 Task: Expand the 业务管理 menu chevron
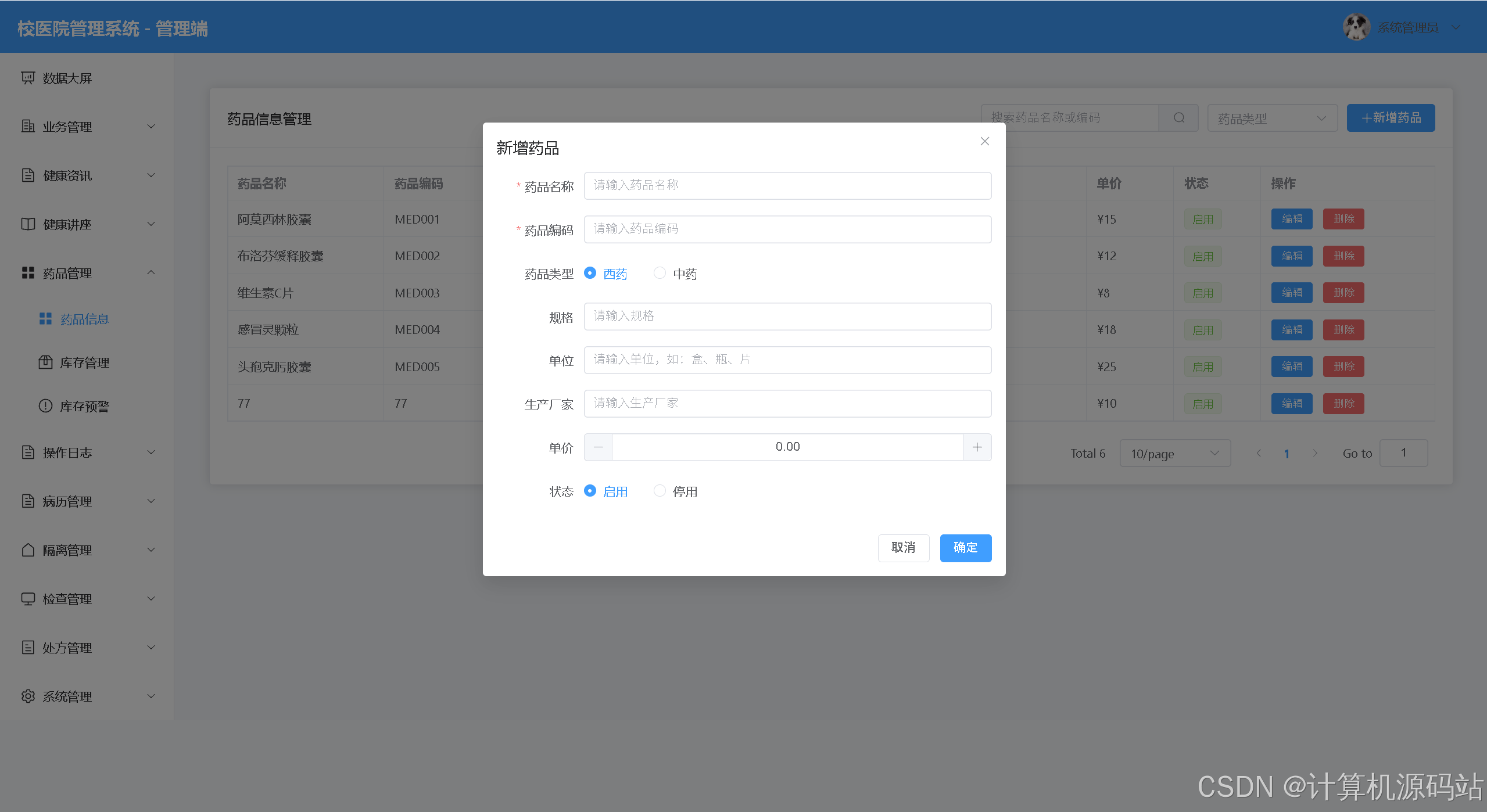point(151,126)
